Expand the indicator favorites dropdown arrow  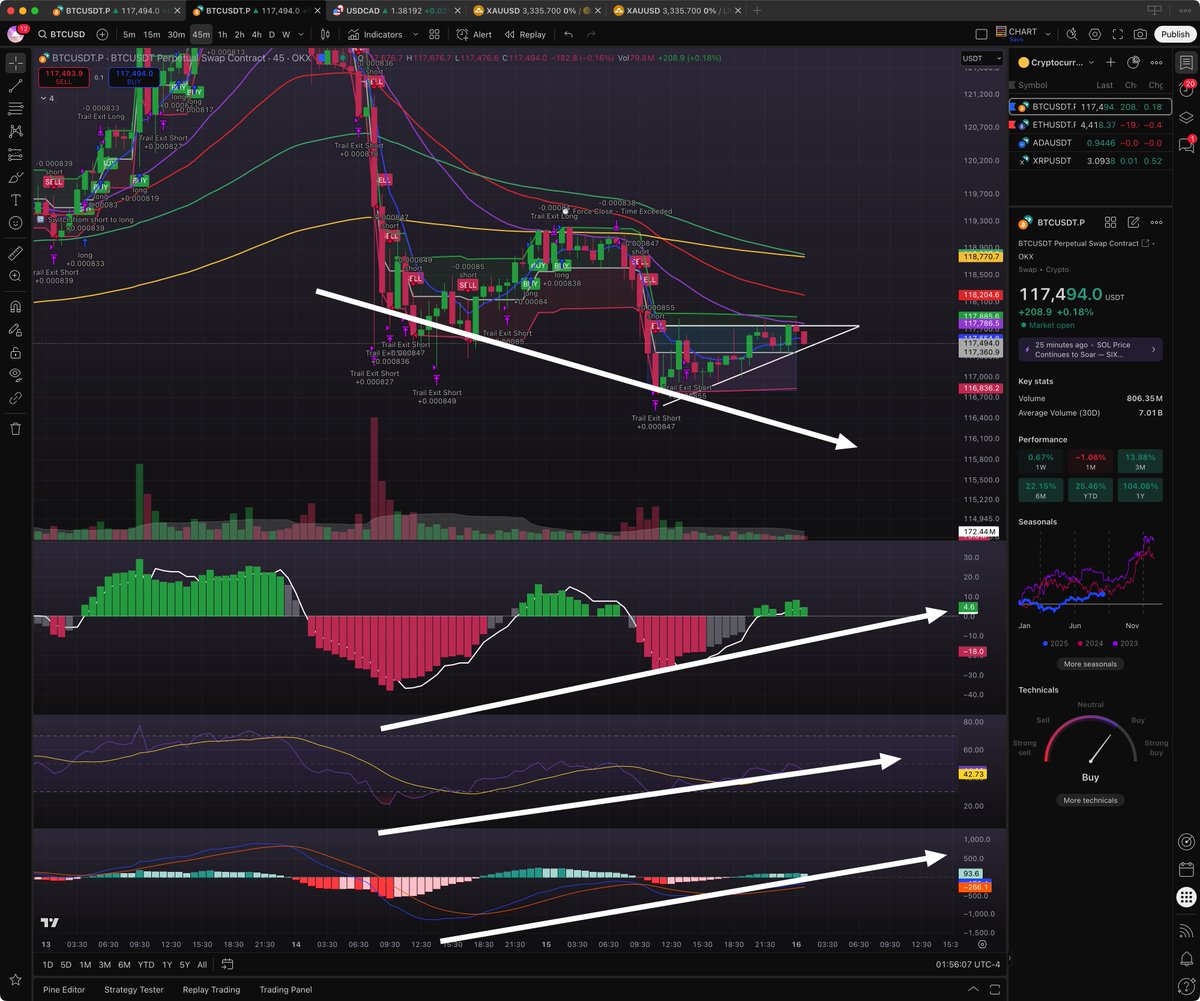(414, 34)
